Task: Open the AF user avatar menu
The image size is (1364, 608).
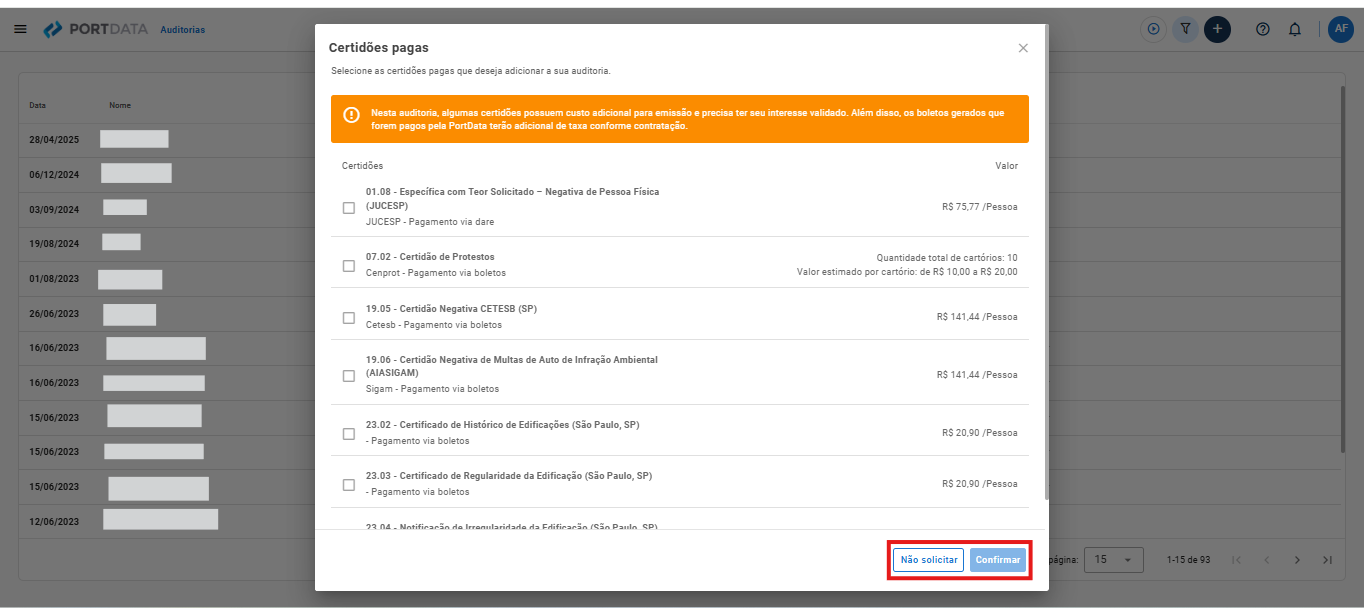Action: (1341, 29)
